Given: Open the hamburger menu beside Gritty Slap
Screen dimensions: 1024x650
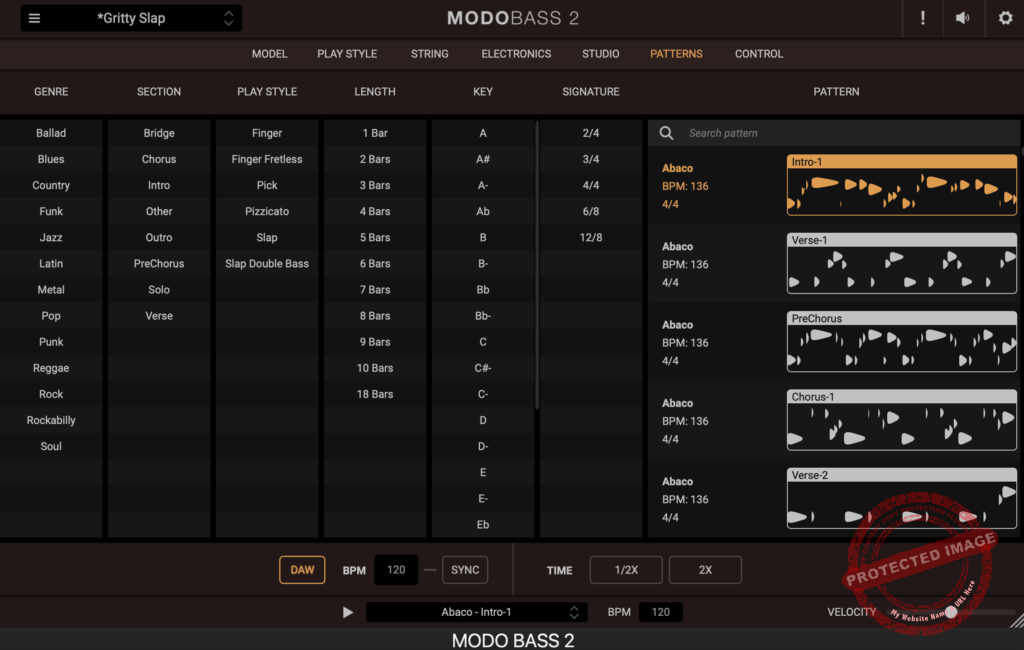Looking at the screenshot, I should 35,18.
